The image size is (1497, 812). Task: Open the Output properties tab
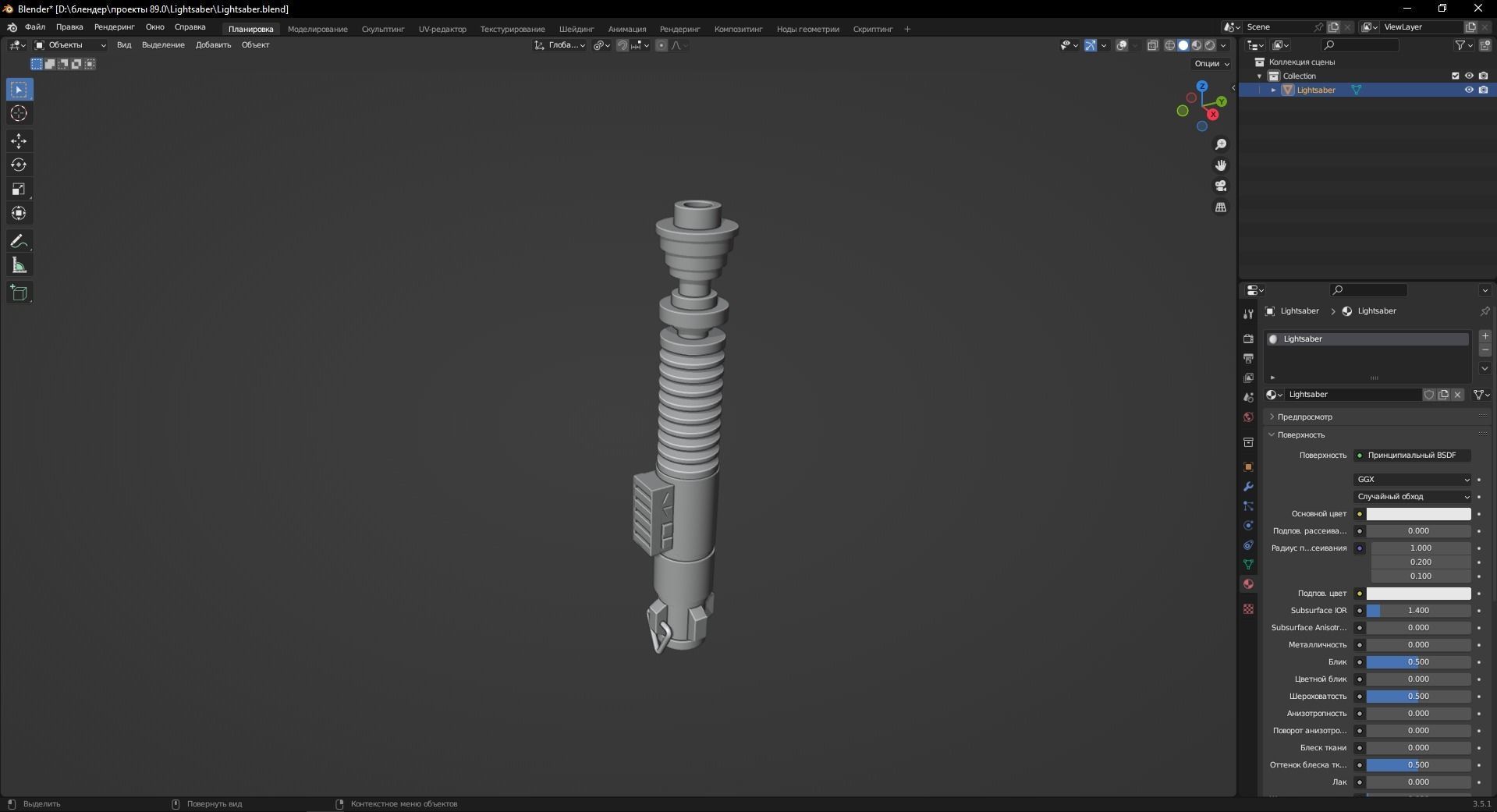click(1248, 358)
